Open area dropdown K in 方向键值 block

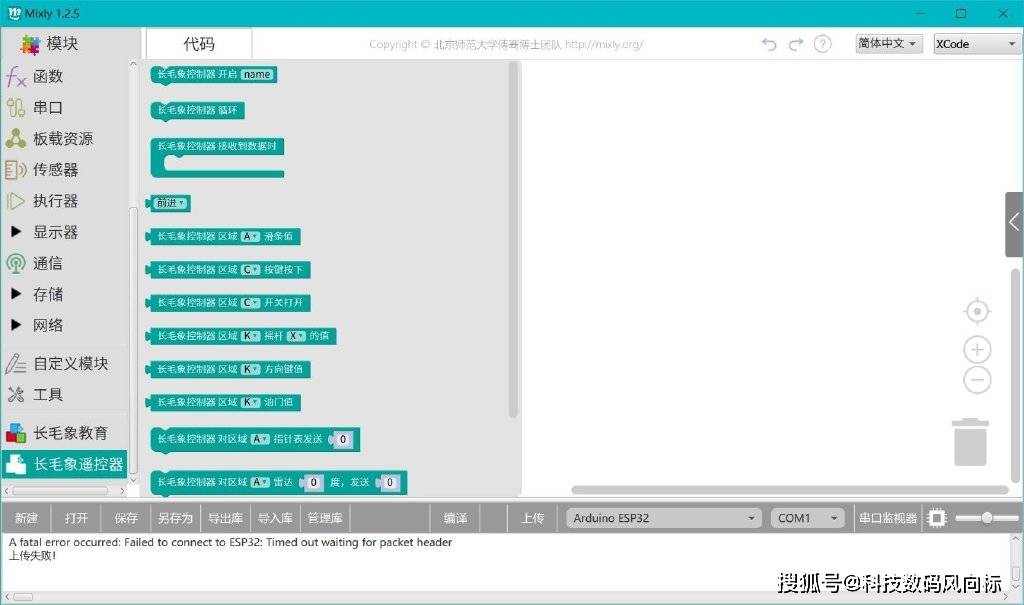click(x=251, y=369)
